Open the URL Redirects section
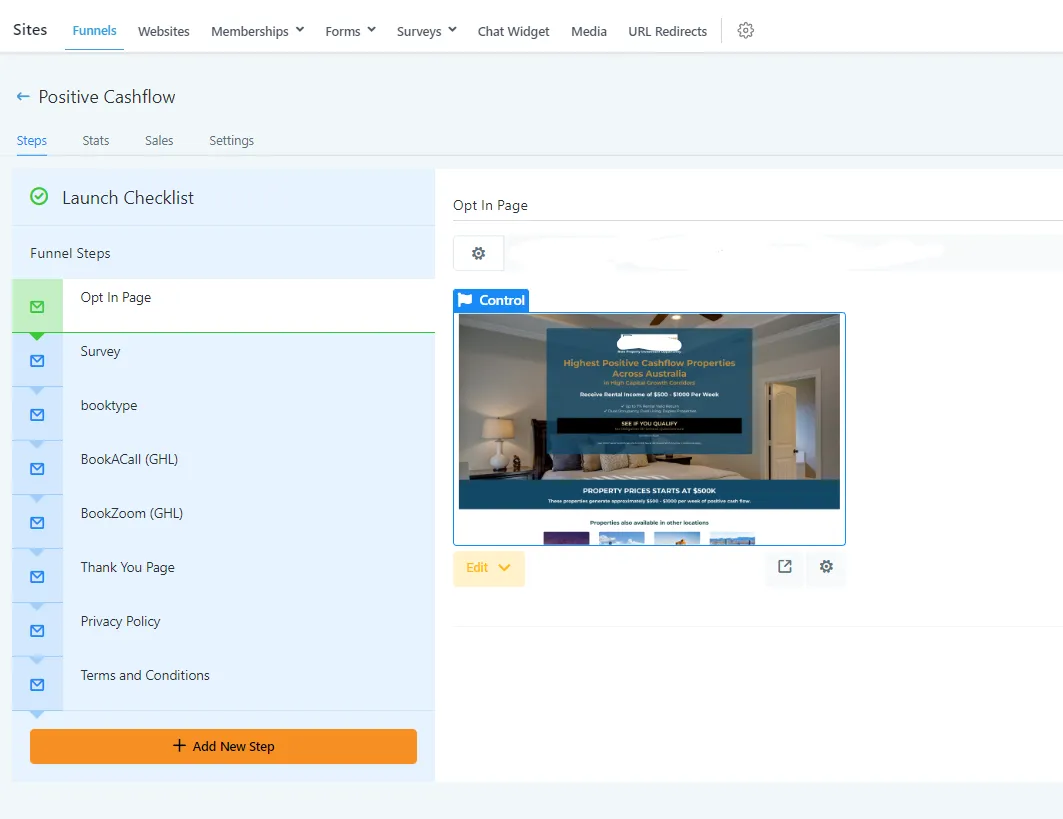Image resolution: width=1063 pixels, height=819 pixels. [667, 31]
